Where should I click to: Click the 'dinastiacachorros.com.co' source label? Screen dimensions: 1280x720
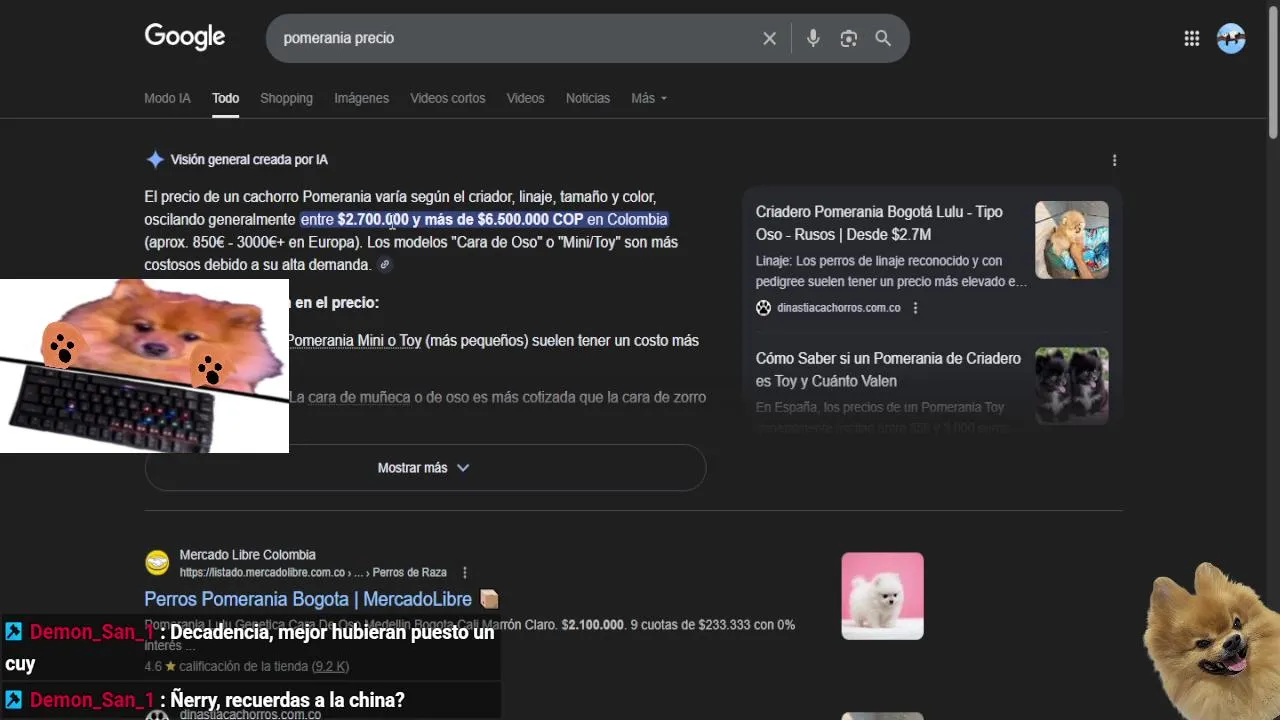pyautogui.click(x=839, y=308)
